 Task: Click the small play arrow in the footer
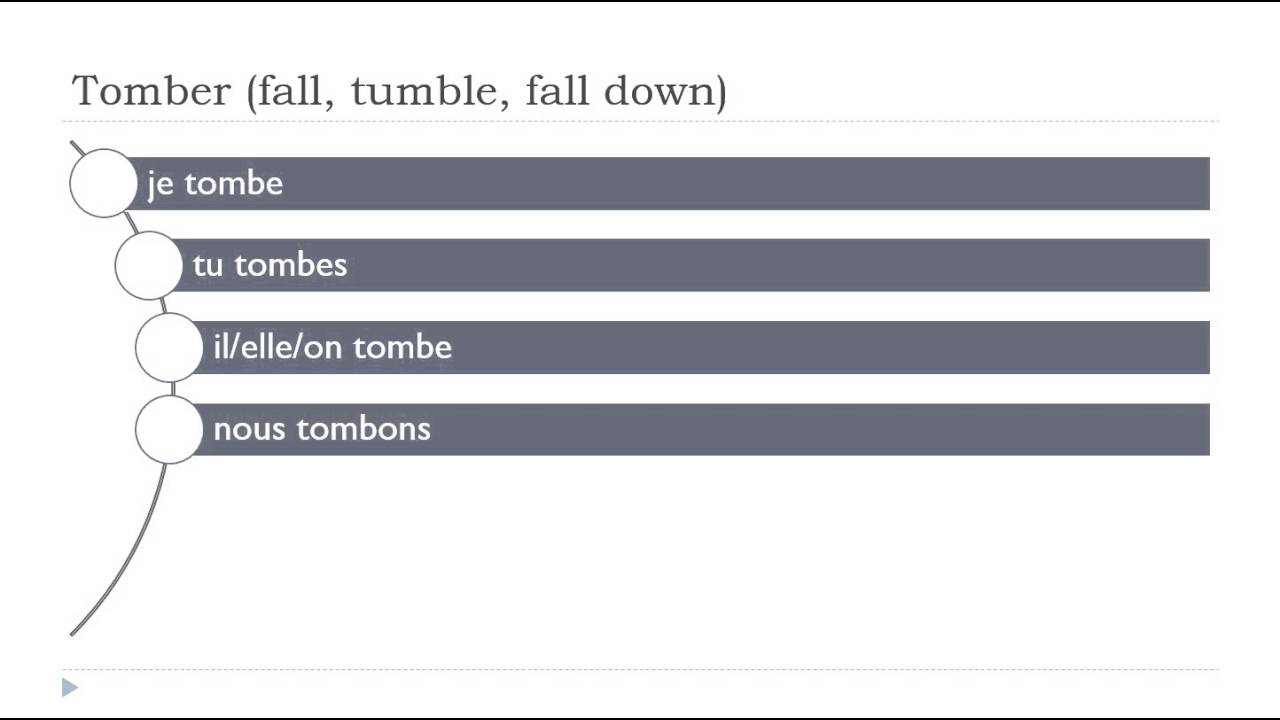pyautogui.click(x=69, y=687)
